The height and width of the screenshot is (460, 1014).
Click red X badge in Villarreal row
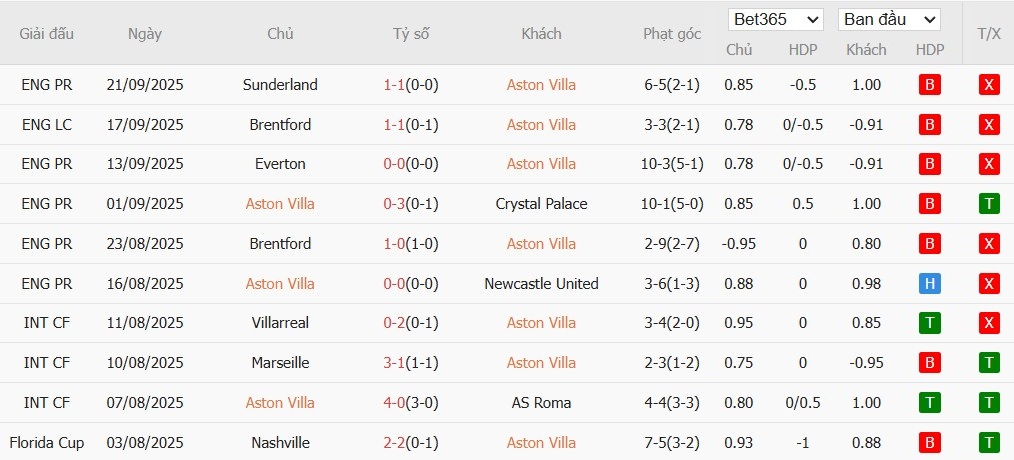tap(989, 323)
